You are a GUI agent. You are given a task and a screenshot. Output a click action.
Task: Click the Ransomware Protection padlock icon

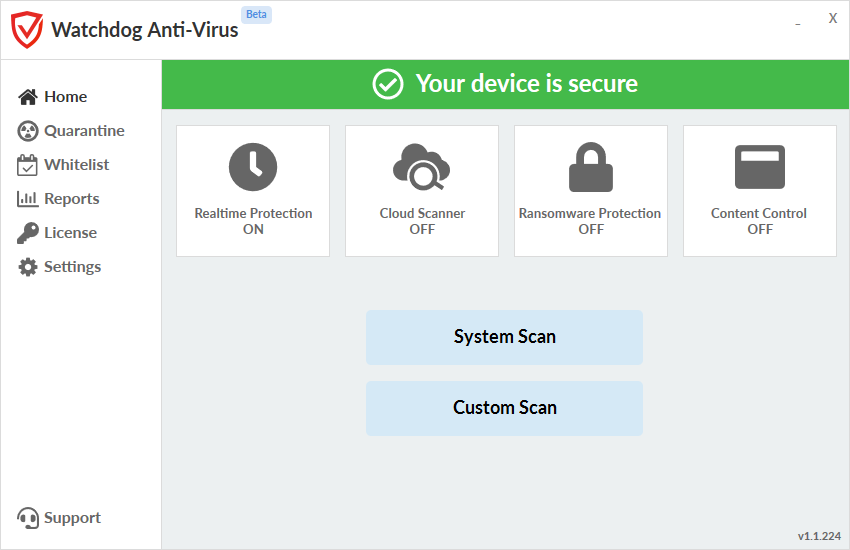tap(591, 167)
